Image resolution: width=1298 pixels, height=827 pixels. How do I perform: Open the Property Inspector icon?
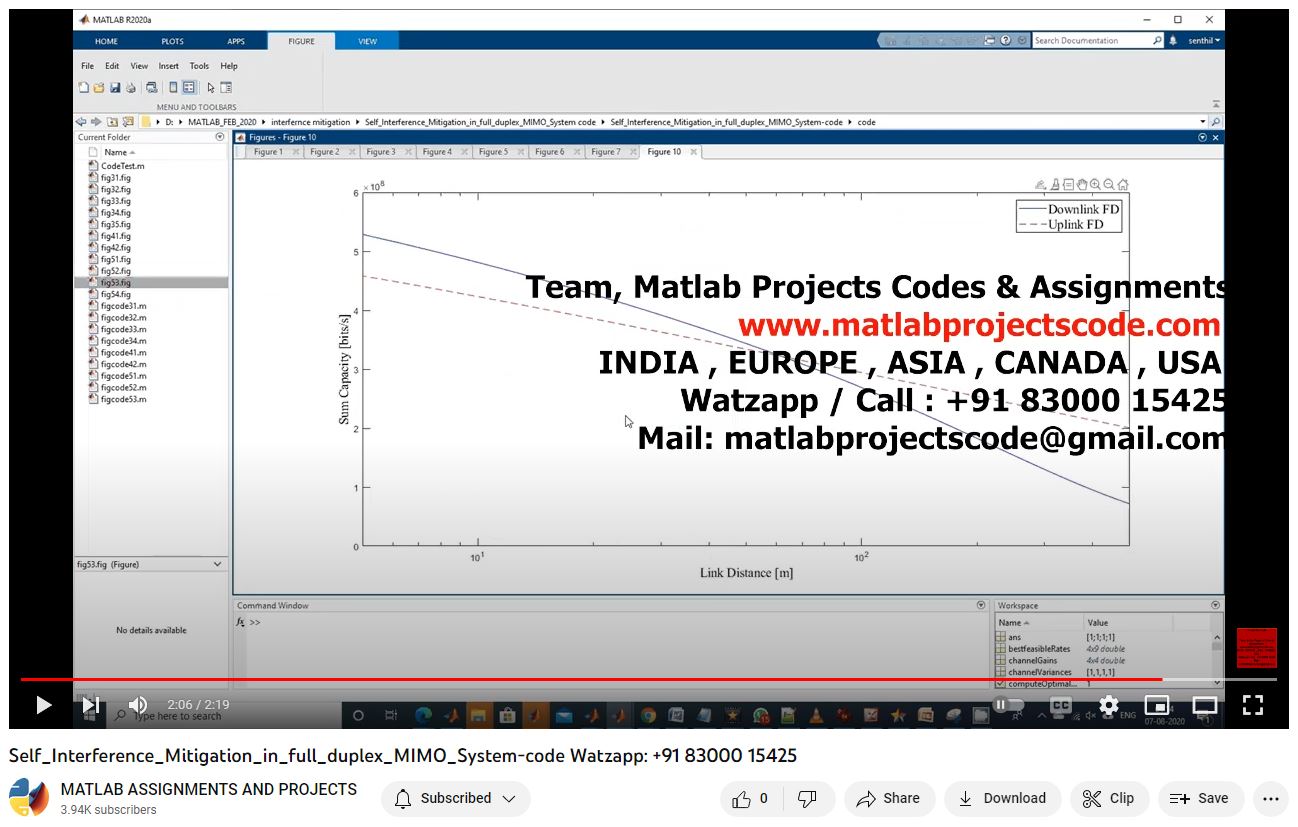click(x=226, y=87)
